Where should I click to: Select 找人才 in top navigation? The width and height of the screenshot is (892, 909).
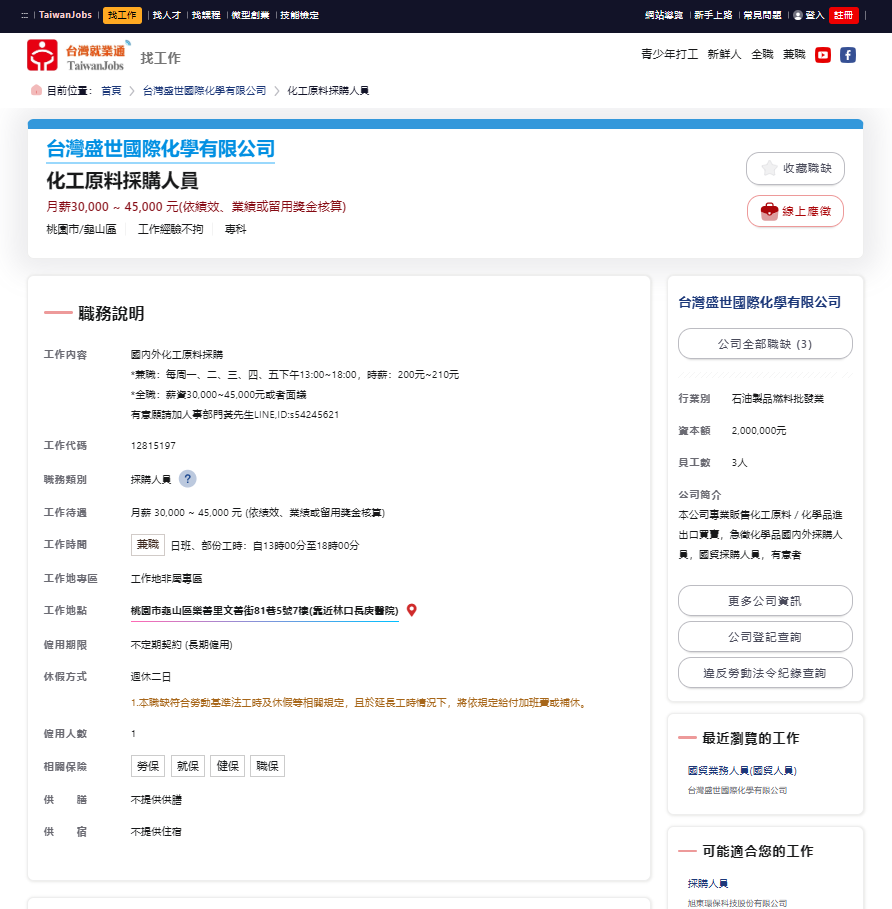pyautogui.click(x=167, y=15)
